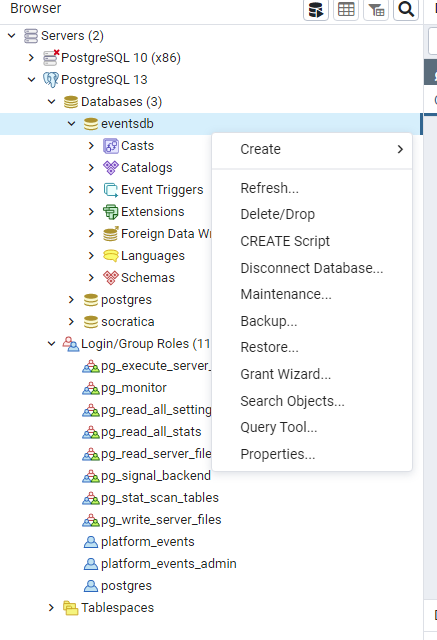The height and width of the screenshot is (640, 437).
Task: Select the pg_monitor role
Action: coord(134,388)
